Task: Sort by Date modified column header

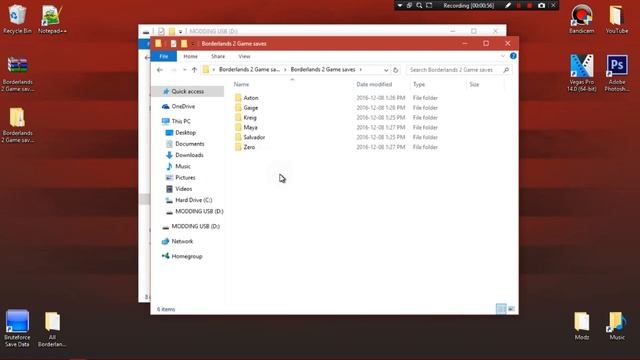Action: point(374,84)
